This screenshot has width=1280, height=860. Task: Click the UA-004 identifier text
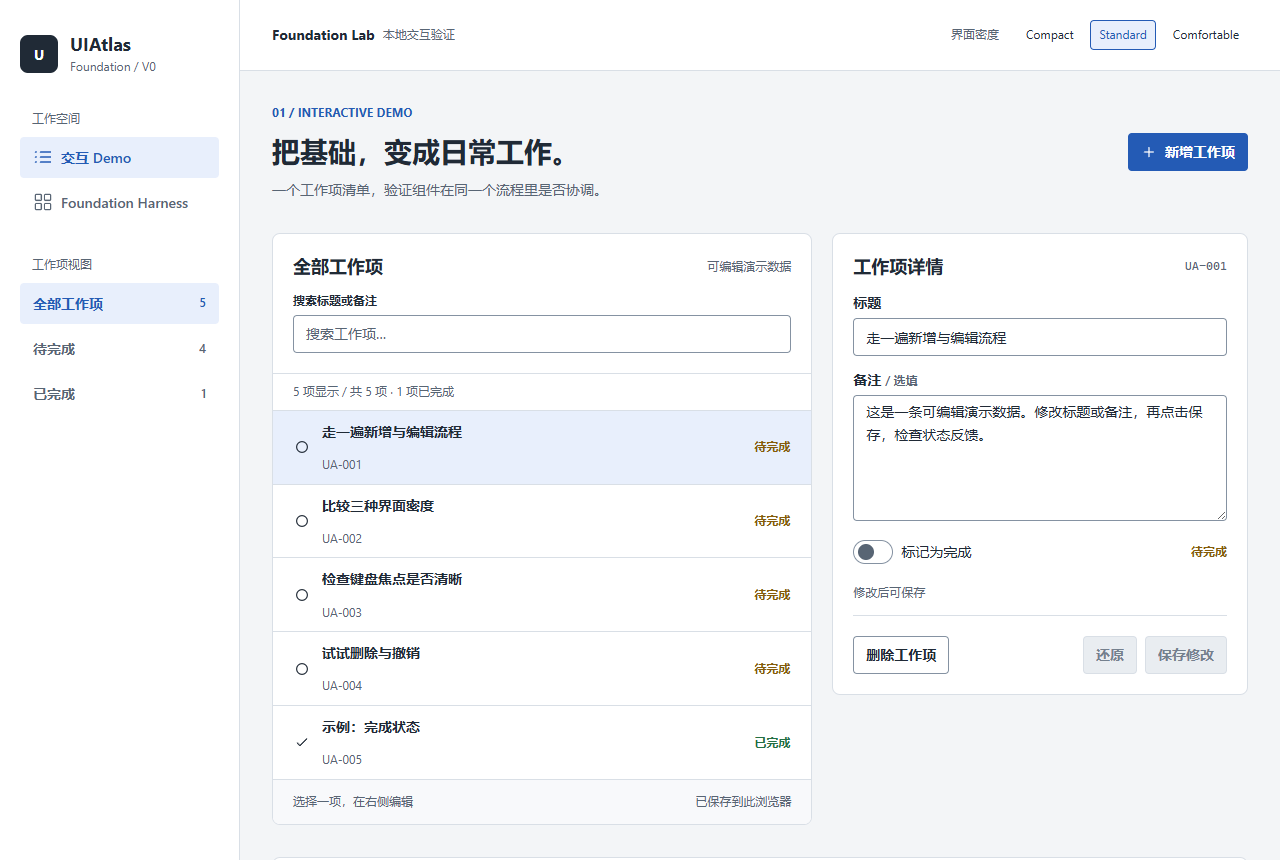(x=342, y=686)
